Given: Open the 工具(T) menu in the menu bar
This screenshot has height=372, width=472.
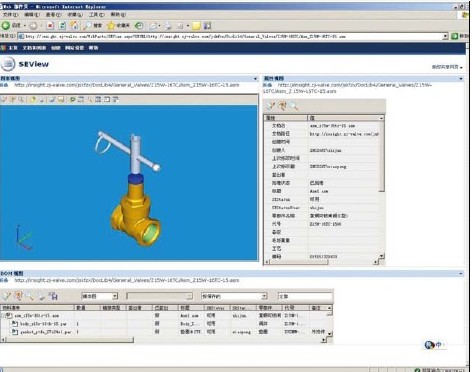Looking at the screenshot, I should tap(97, 15).
